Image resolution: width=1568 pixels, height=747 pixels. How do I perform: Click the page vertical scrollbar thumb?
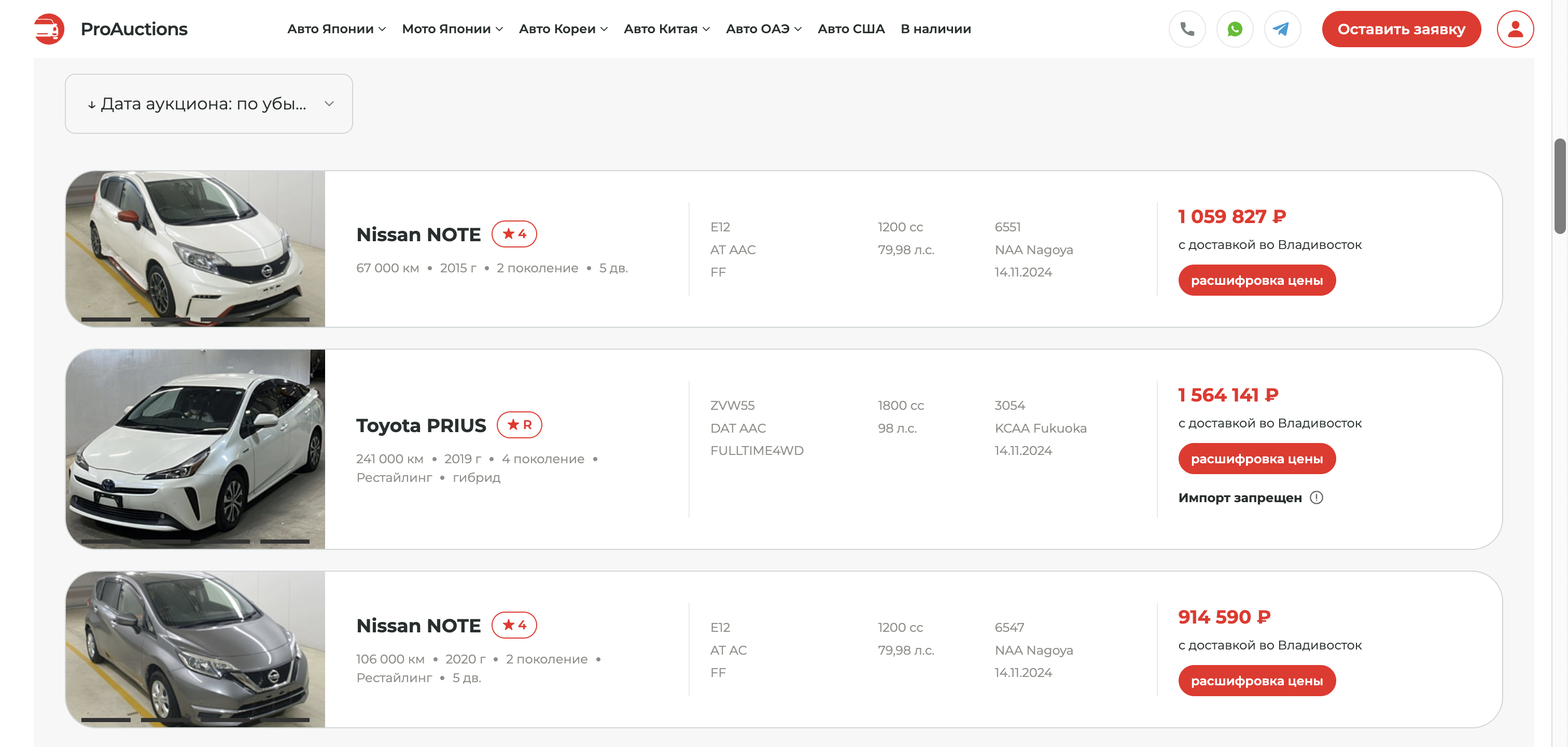1560,186
